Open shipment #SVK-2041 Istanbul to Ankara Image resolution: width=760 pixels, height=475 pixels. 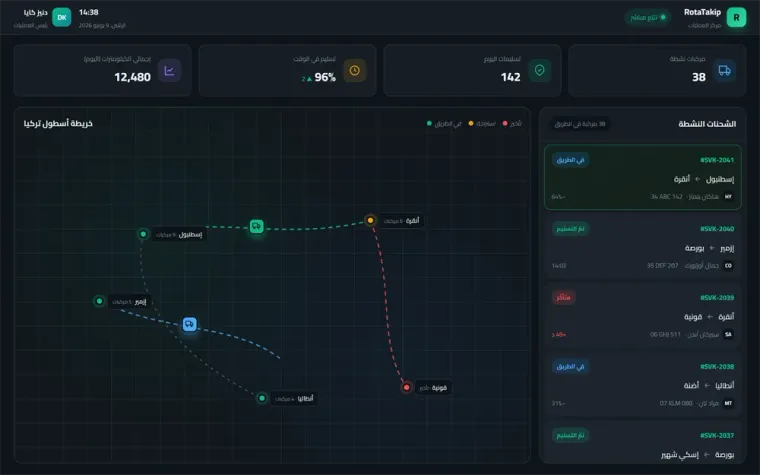(x=643, y=177)
